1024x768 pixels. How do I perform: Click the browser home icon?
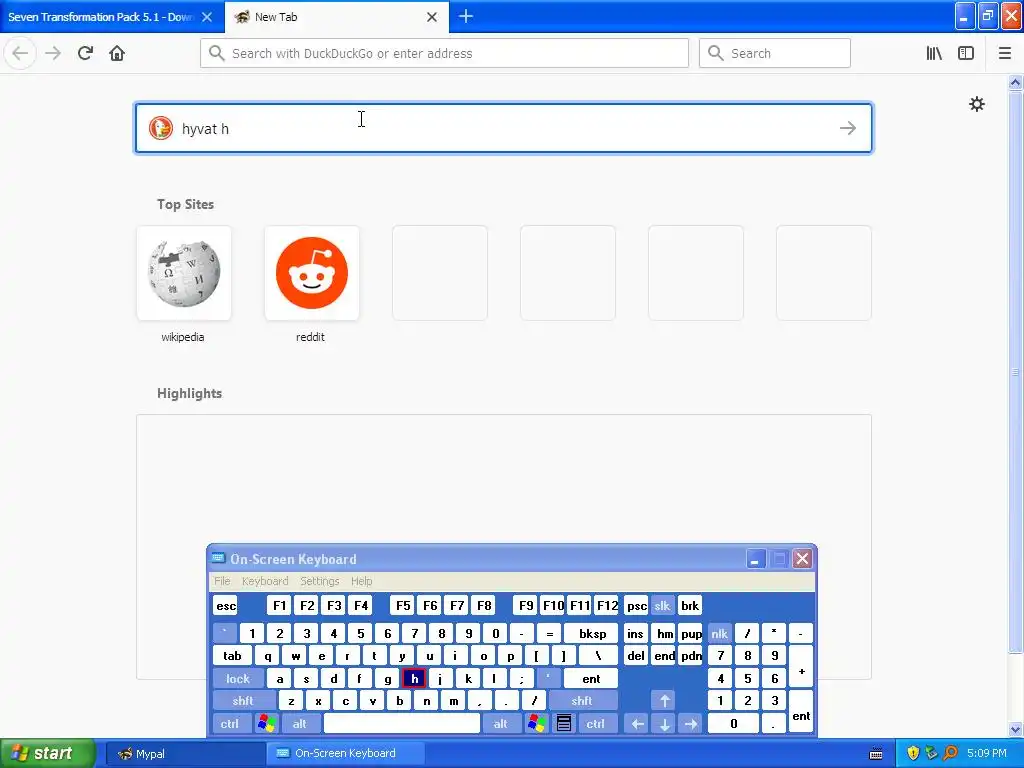(x=117, y=53)
